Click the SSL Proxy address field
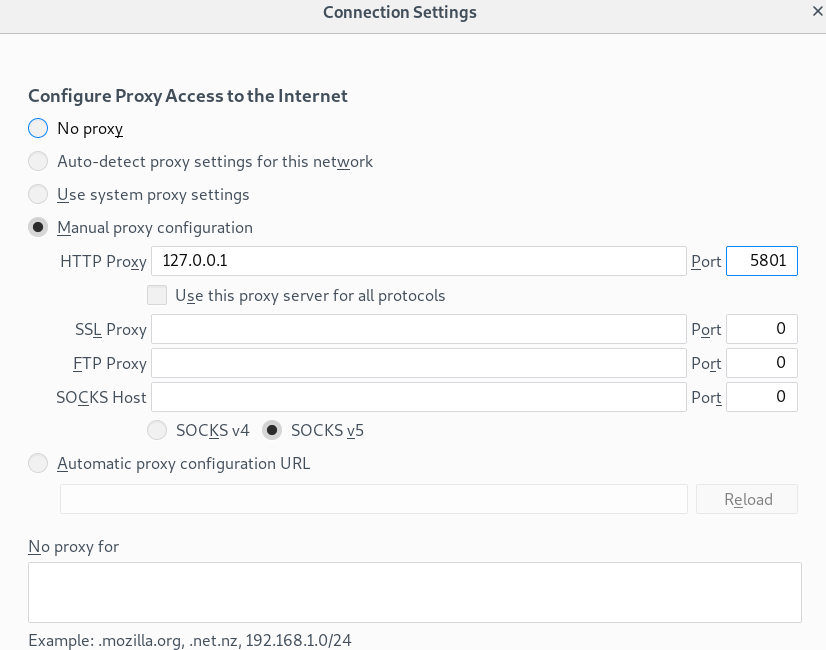The width and height of the screenshot is (826, 650). tap(418, 329)
